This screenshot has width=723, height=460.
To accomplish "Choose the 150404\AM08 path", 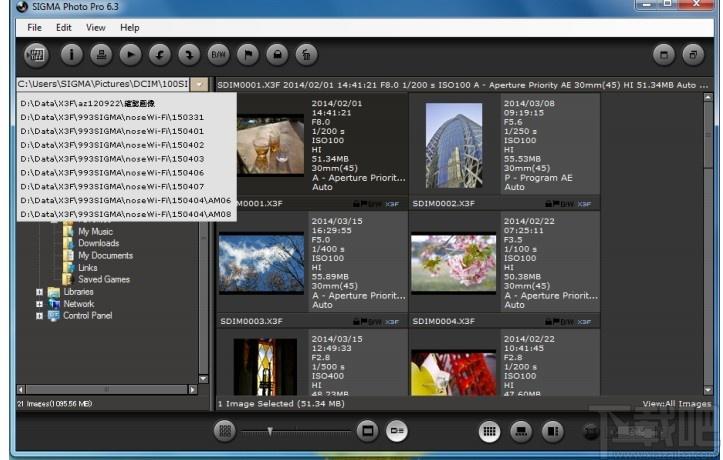I will pyautogui.click(x=127, y=214).
